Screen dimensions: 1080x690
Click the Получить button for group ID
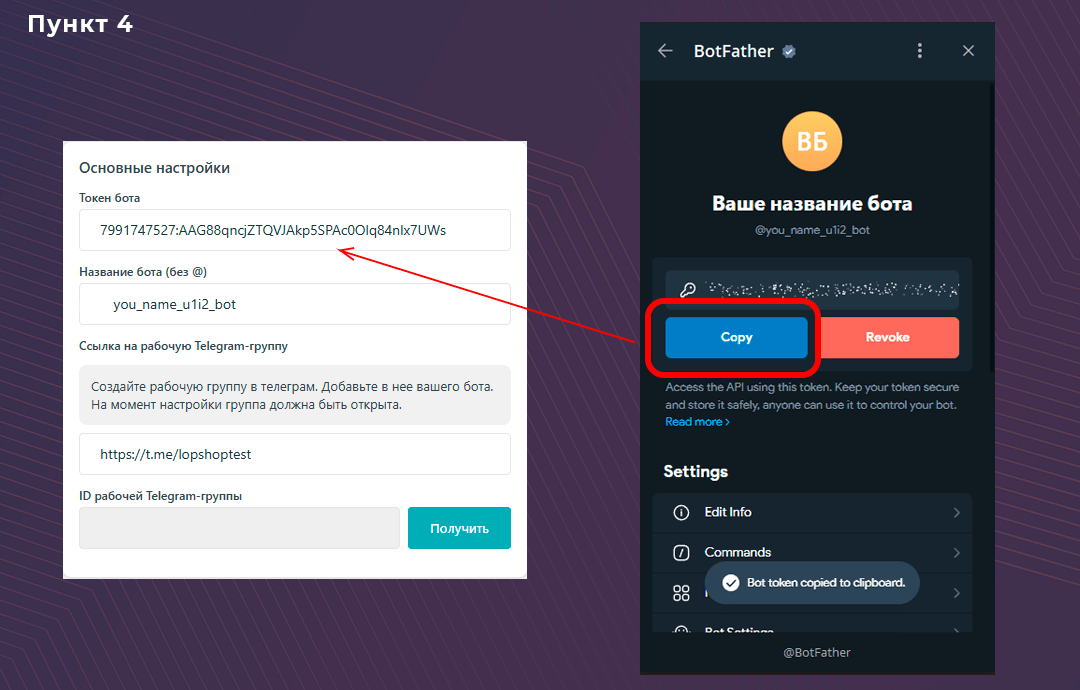[x=459, y=528]
